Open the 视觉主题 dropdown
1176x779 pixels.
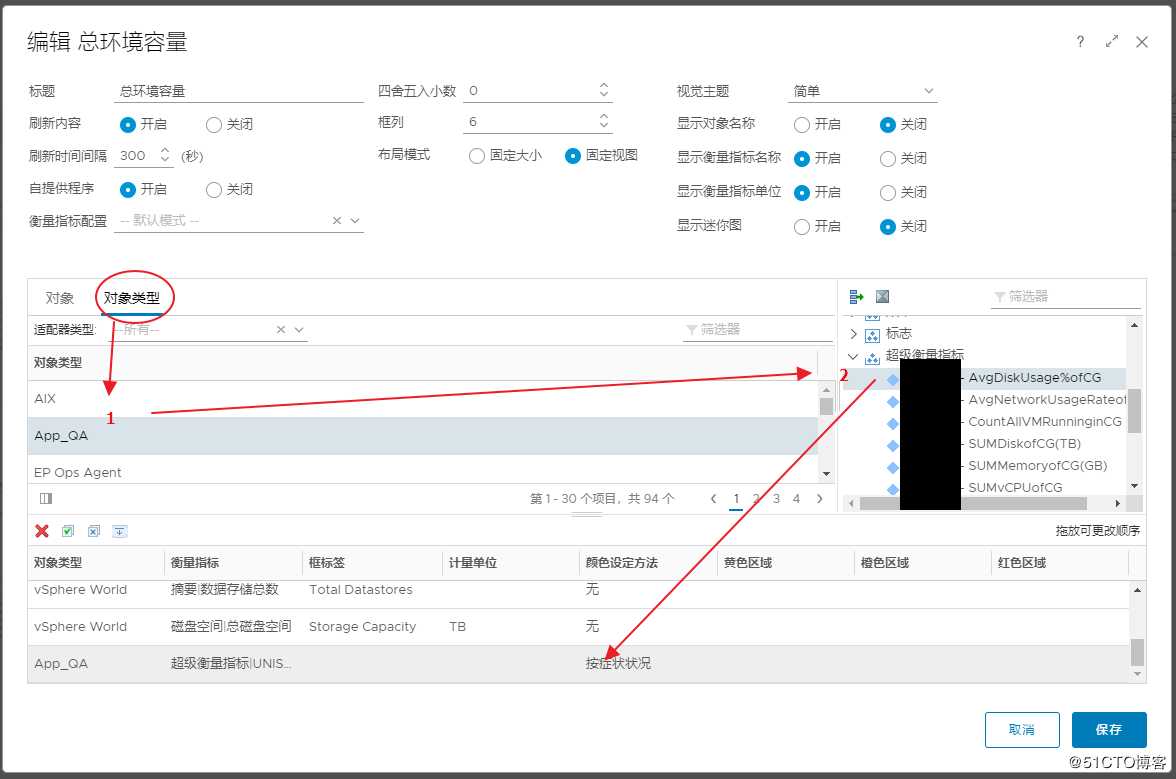[928, 91]
